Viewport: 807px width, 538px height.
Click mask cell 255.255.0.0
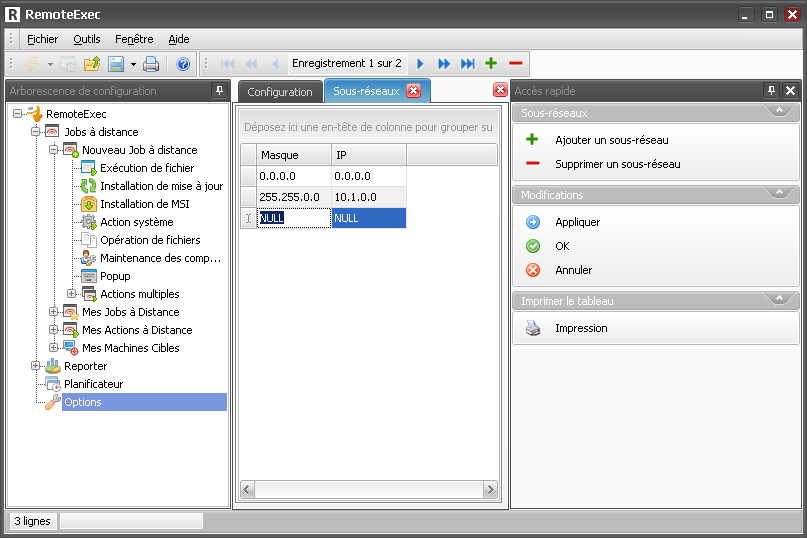[x=294, y=197]
